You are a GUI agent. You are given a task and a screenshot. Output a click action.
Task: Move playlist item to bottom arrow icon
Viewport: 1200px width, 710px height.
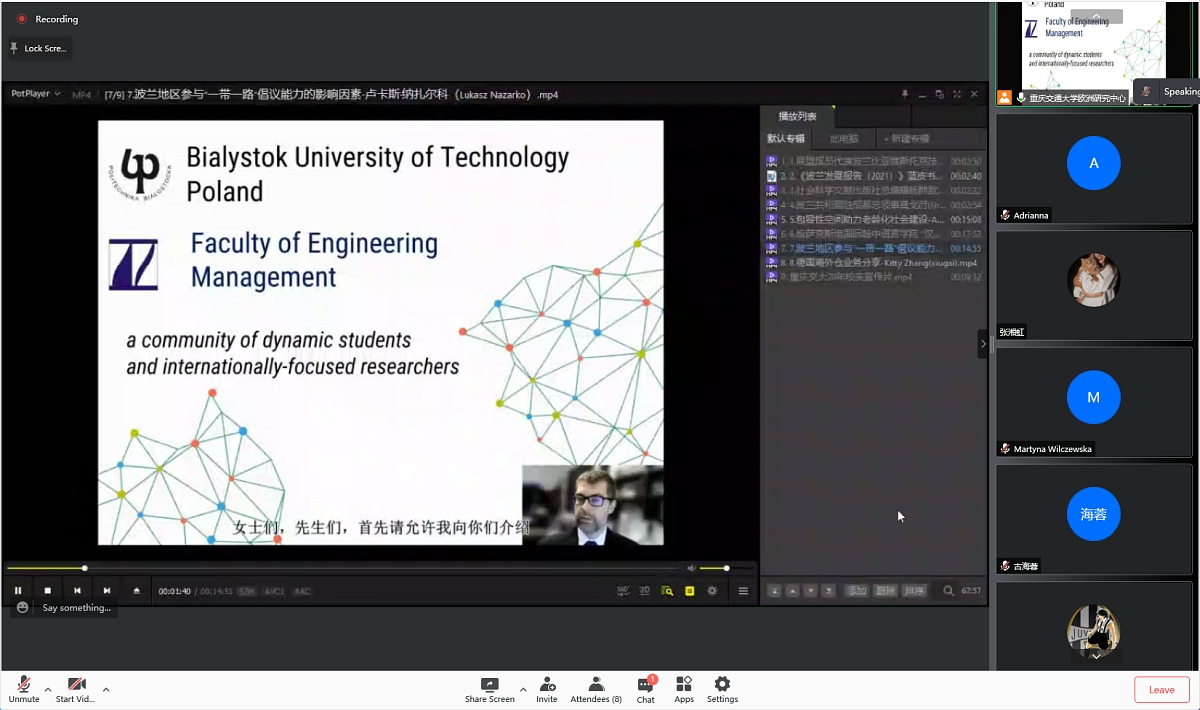(828, 591)
